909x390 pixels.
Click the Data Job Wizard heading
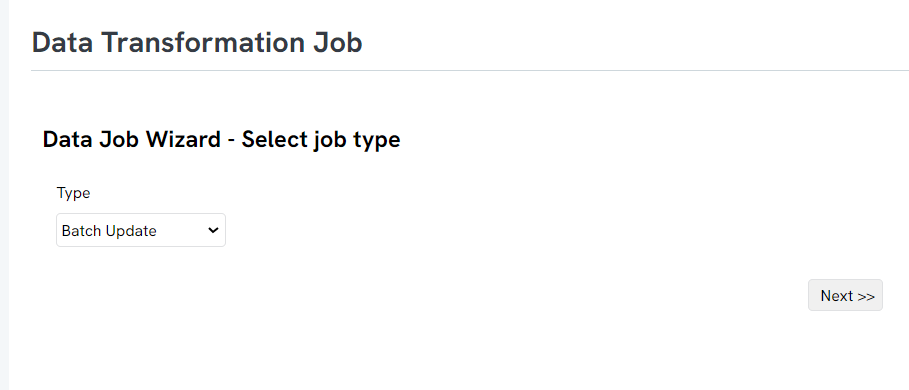pos(221,140)
